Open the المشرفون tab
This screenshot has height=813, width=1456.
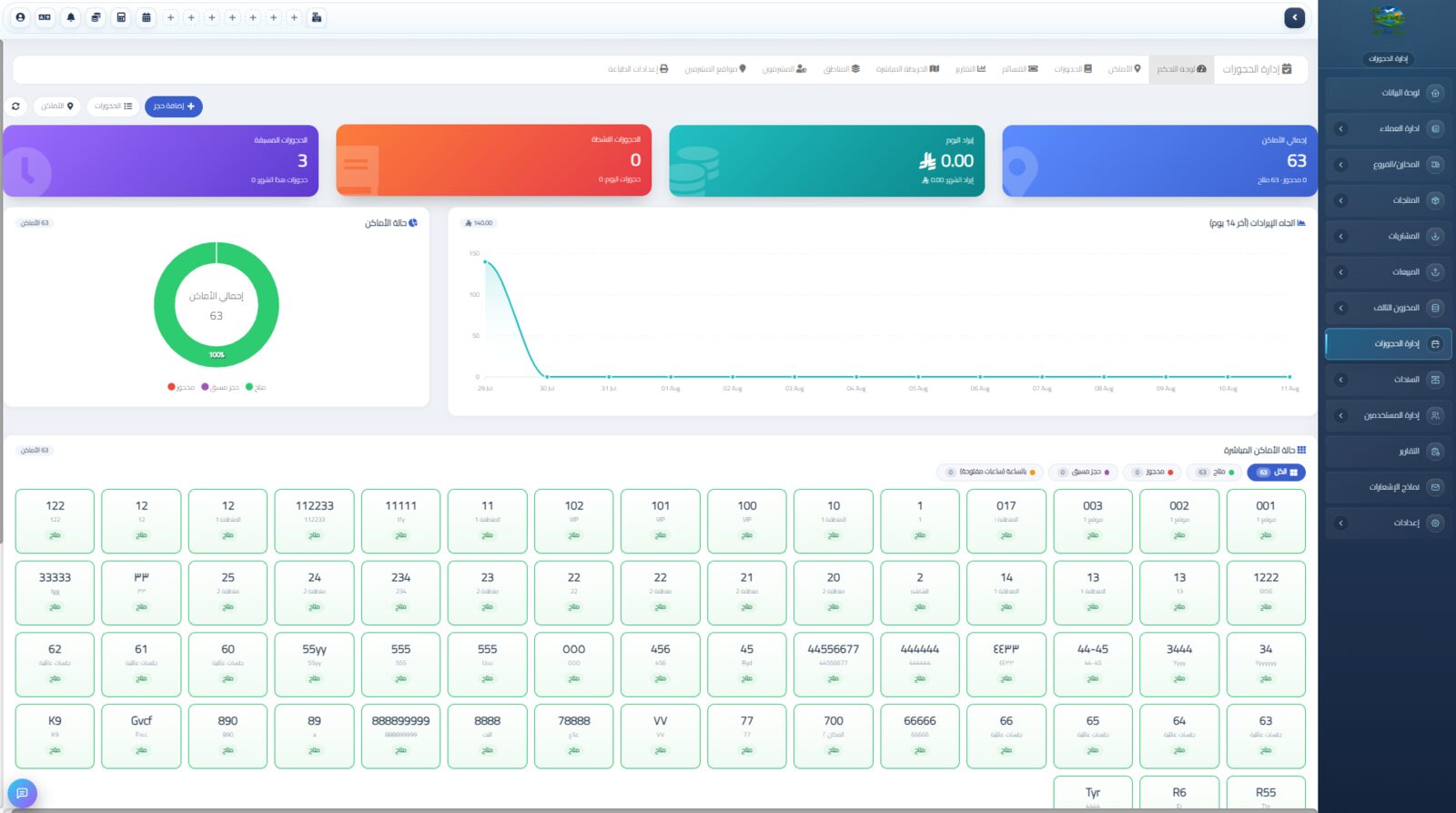pos(784,69)
